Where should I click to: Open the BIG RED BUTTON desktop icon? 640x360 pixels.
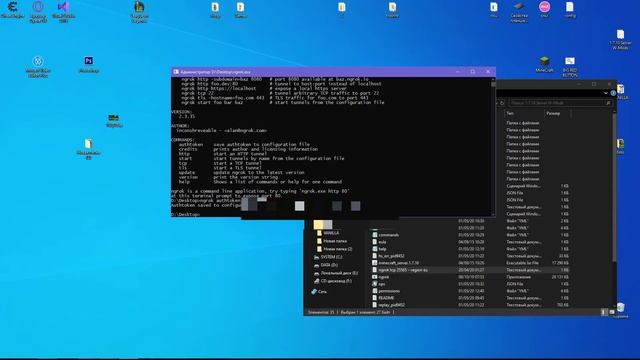(x=570, y=67)
